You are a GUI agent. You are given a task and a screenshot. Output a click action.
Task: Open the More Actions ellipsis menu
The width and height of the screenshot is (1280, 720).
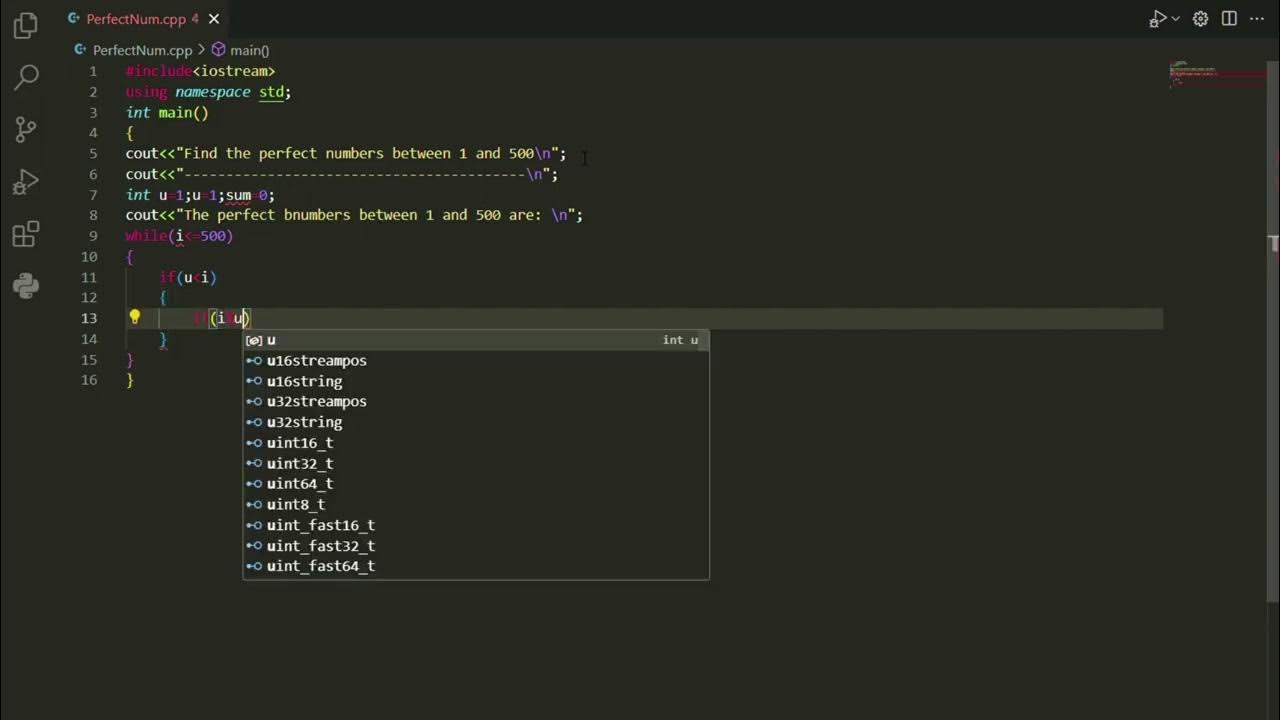1257,19
